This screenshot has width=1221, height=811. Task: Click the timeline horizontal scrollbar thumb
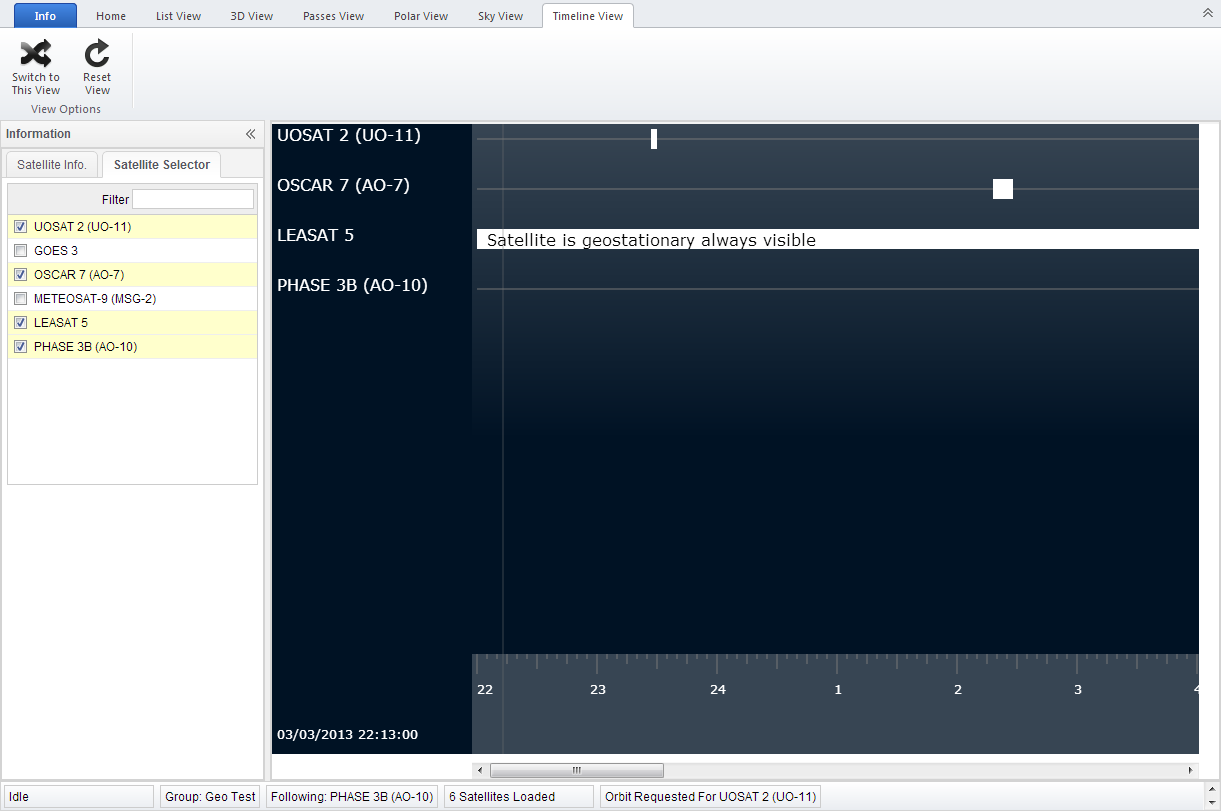pyautogui.click(x=577, y=770)
